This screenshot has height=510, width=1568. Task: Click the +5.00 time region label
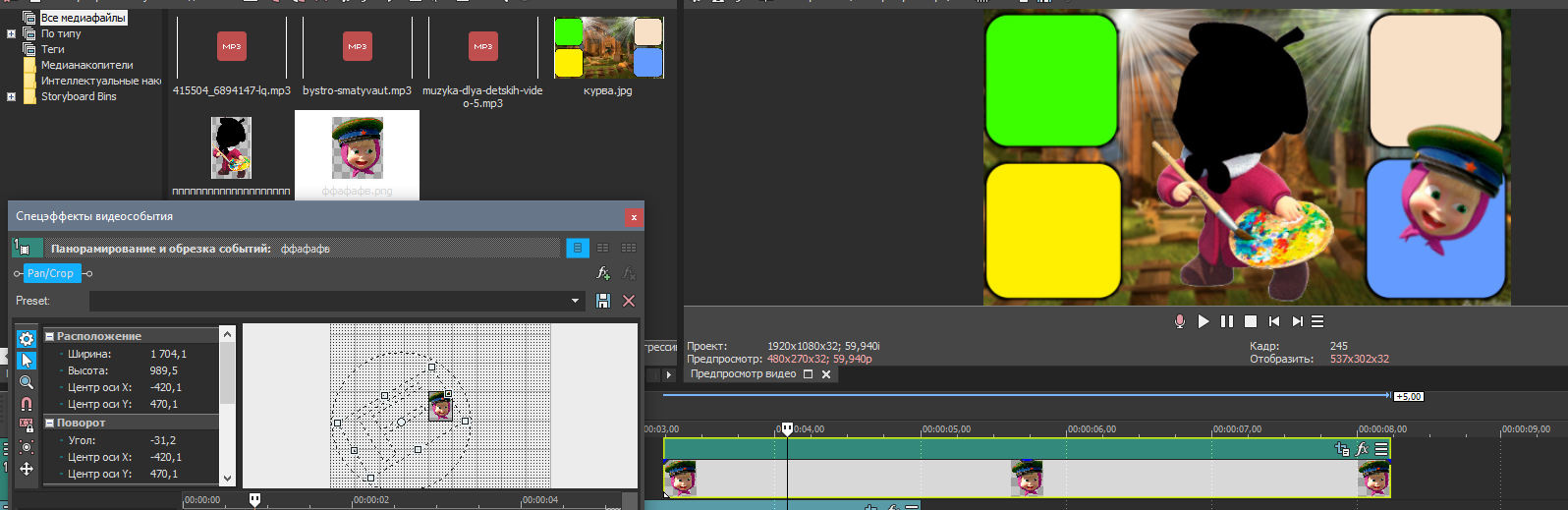point(1409,397)
